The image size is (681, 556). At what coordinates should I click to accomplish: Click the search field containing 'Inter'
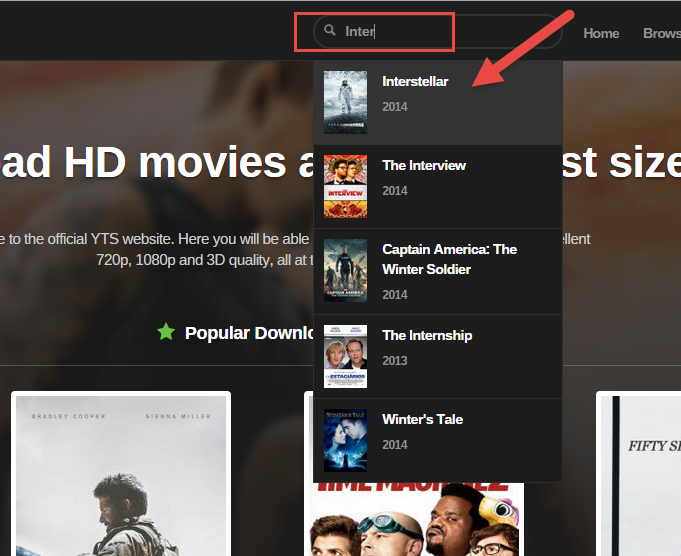438,31
